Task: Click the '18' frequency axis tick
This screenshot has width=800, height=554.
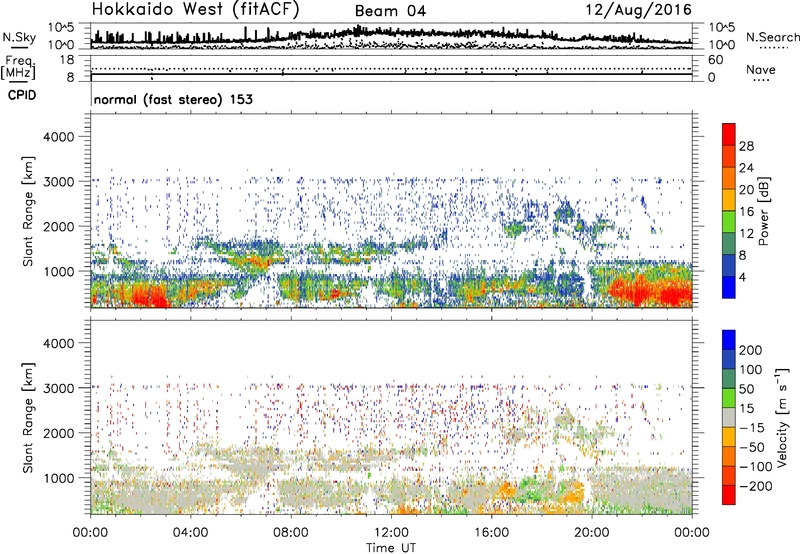Action: (x=67, y=60)
